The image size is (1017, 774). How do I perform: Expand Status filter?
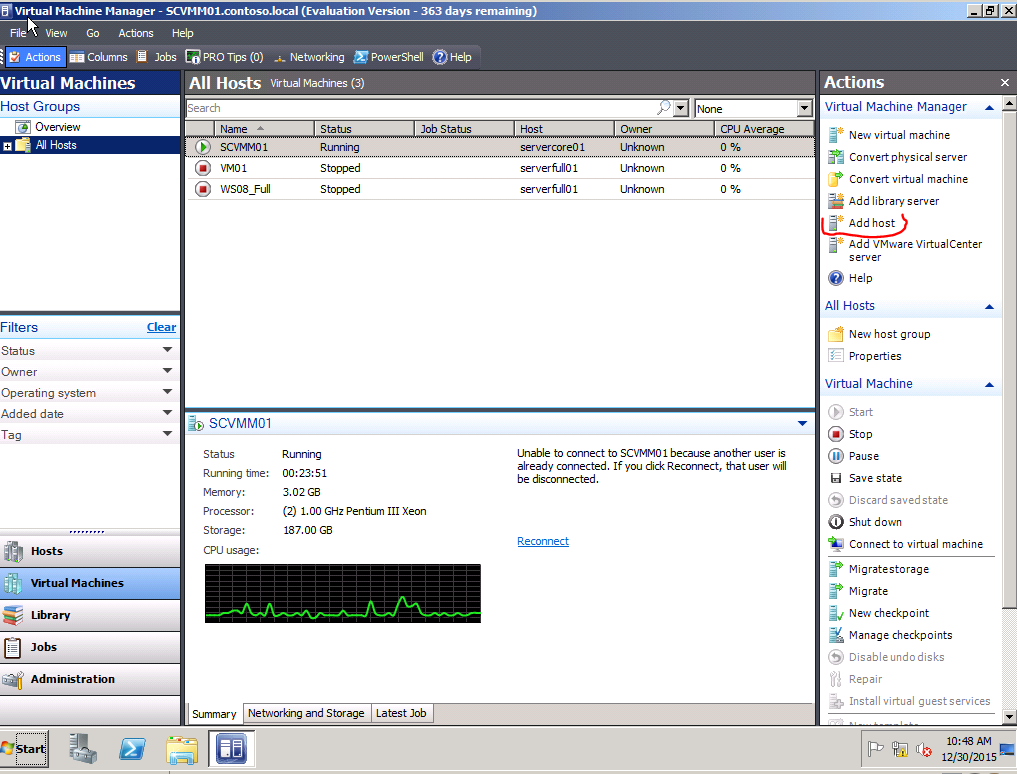(x=167, y=350)
